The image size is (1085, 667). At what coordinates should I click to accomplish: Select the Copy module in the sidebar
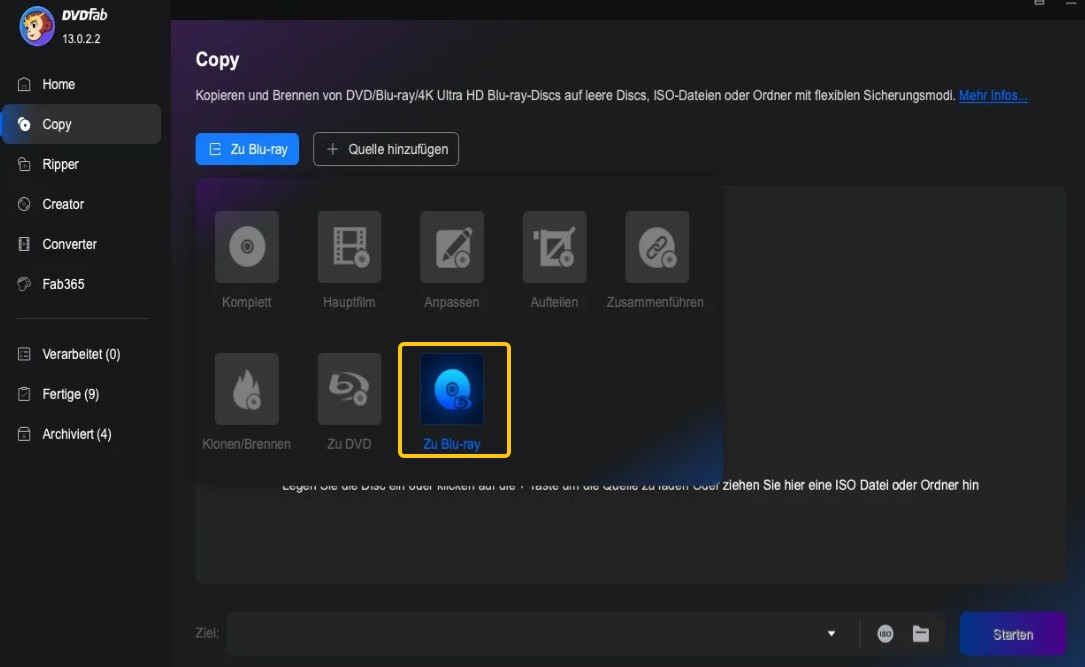pos(82,125)
